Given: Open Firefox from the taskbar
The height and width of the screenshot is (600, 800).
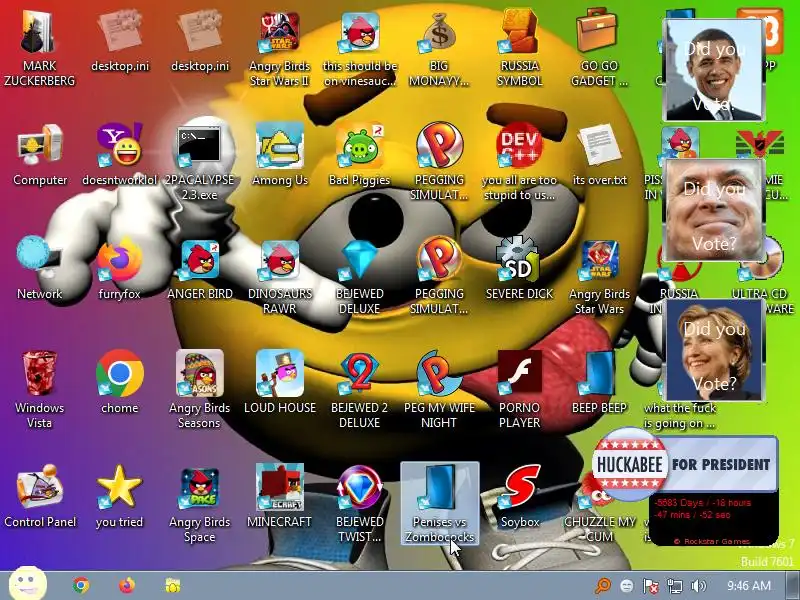Looking at the screenshot, I should point(127,585).
